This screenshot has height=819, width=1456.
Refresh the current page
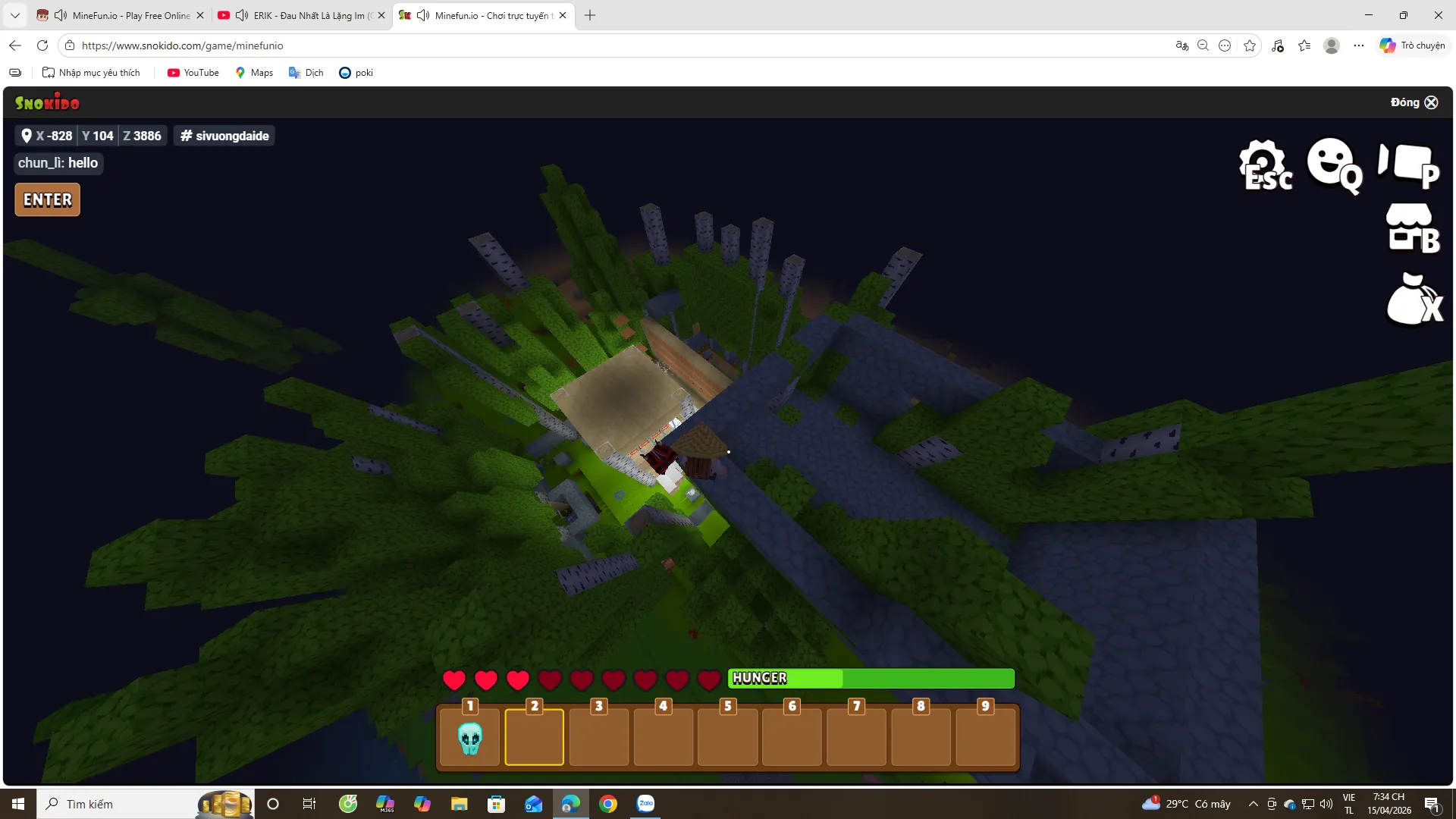[42, 45]
